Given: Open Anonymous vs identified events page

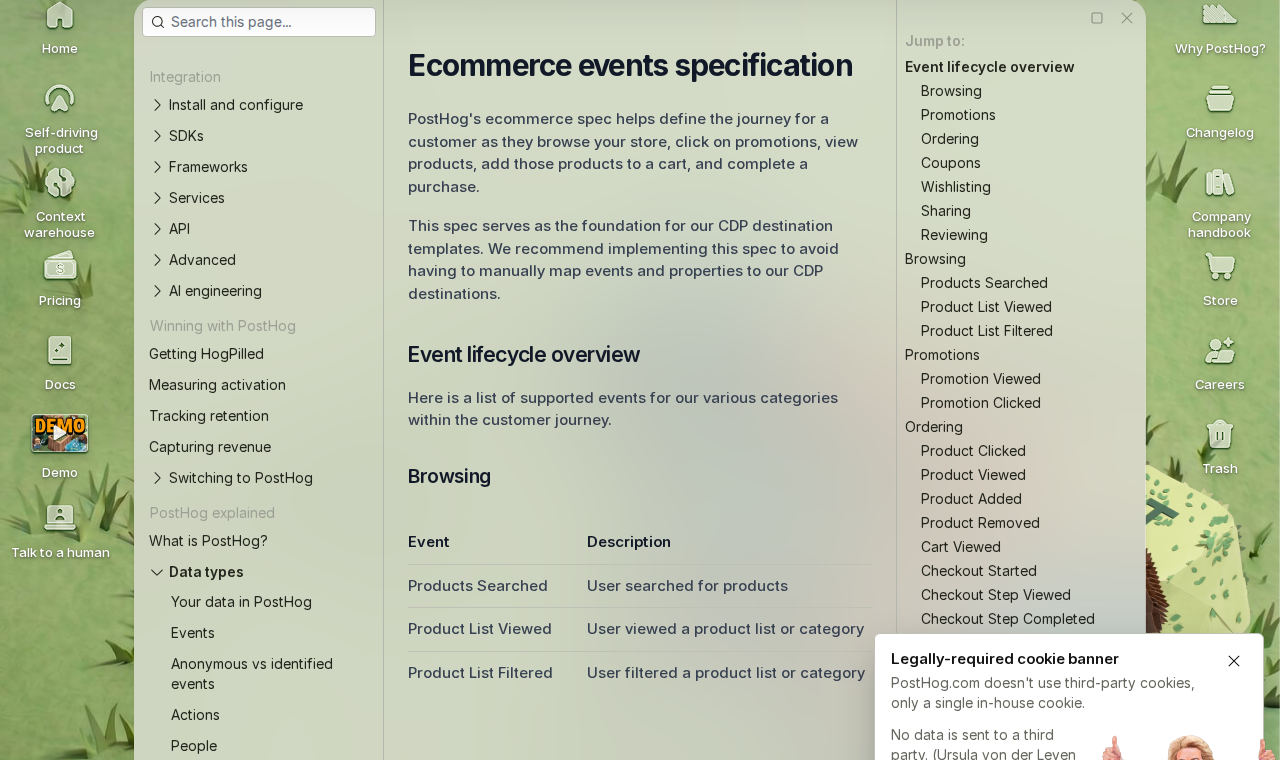Looking at the screenshot, I should tap(252, 674).
